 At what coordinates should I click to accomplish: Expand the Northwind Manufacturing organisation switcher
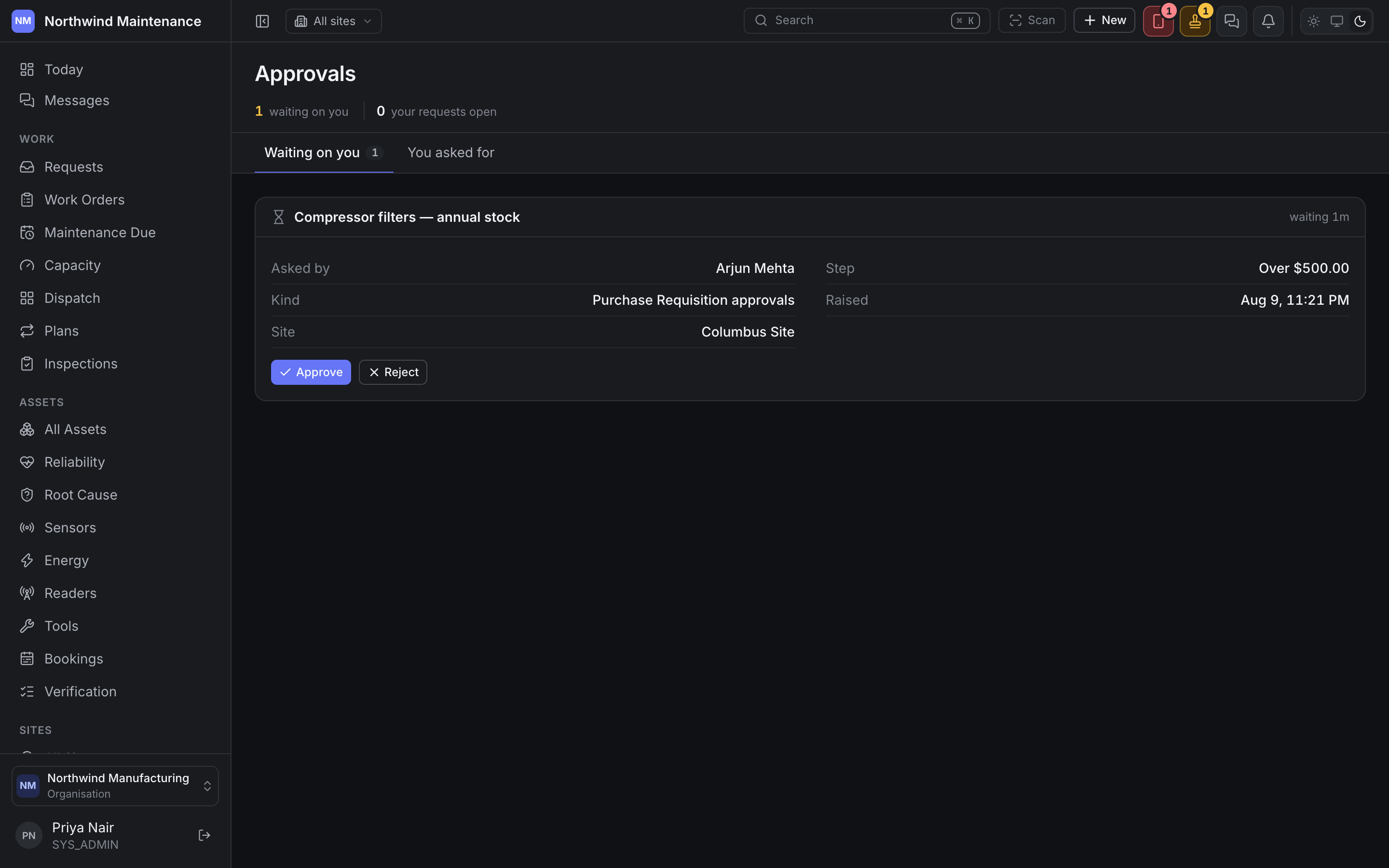coord(115,786)
